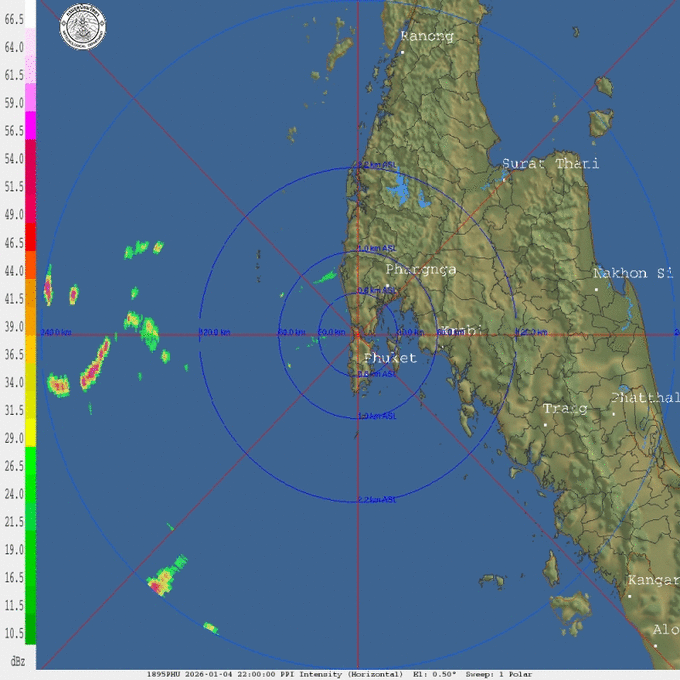Viewport: 680px width, 680px height.
Task: Click the 54.0 legend value
Action: (x=14, y=159)
